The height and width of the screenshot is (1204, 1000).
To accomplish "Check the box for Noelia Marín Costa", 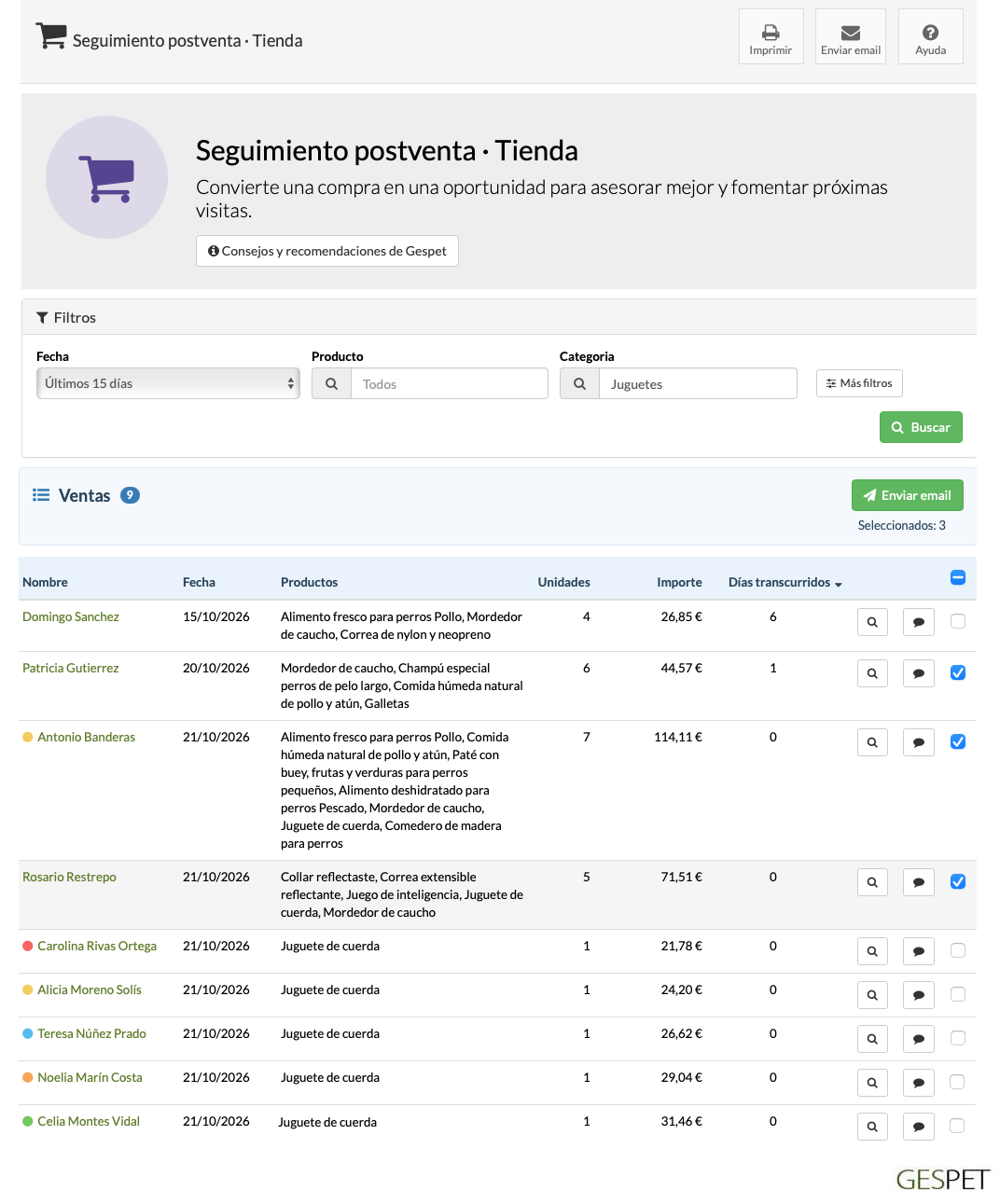I will tap(957, 1082).
